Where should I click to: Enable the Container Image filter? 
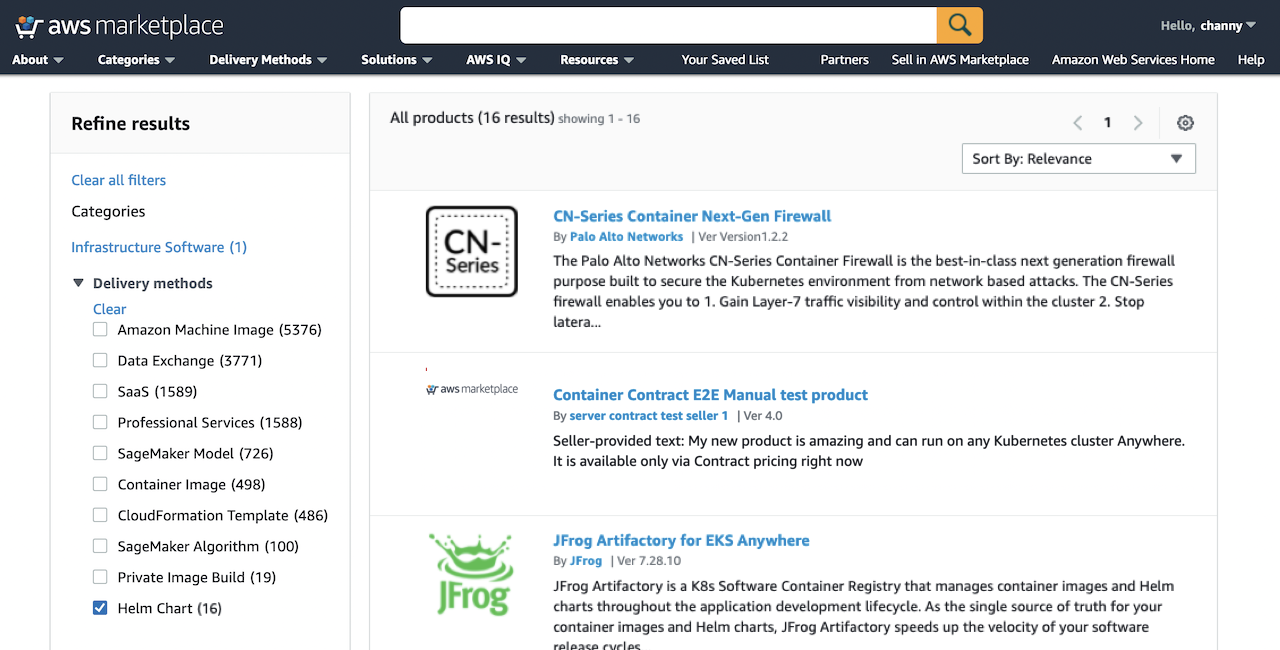click(100, 484)
